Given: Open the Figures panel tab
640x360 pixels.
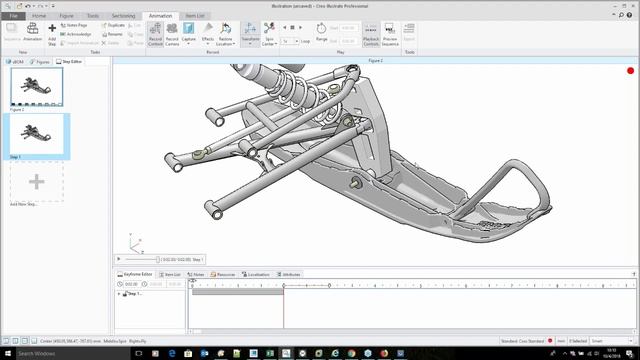Looking at the screenshot, I should (40, 62).
